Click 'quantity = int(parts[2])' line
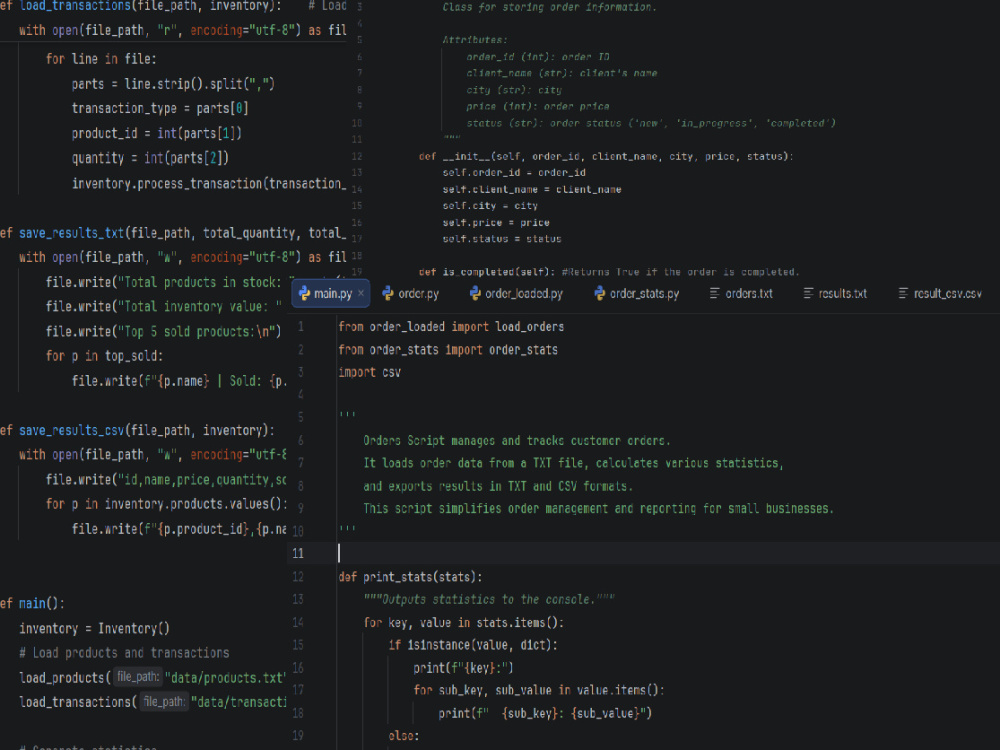Viewport: 1000px width, 750px height. [150, 158]
